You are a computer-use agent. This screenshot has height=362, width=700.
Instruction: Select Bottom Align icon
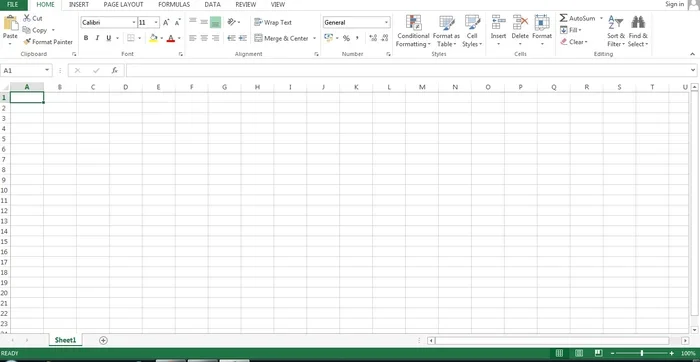216,22
